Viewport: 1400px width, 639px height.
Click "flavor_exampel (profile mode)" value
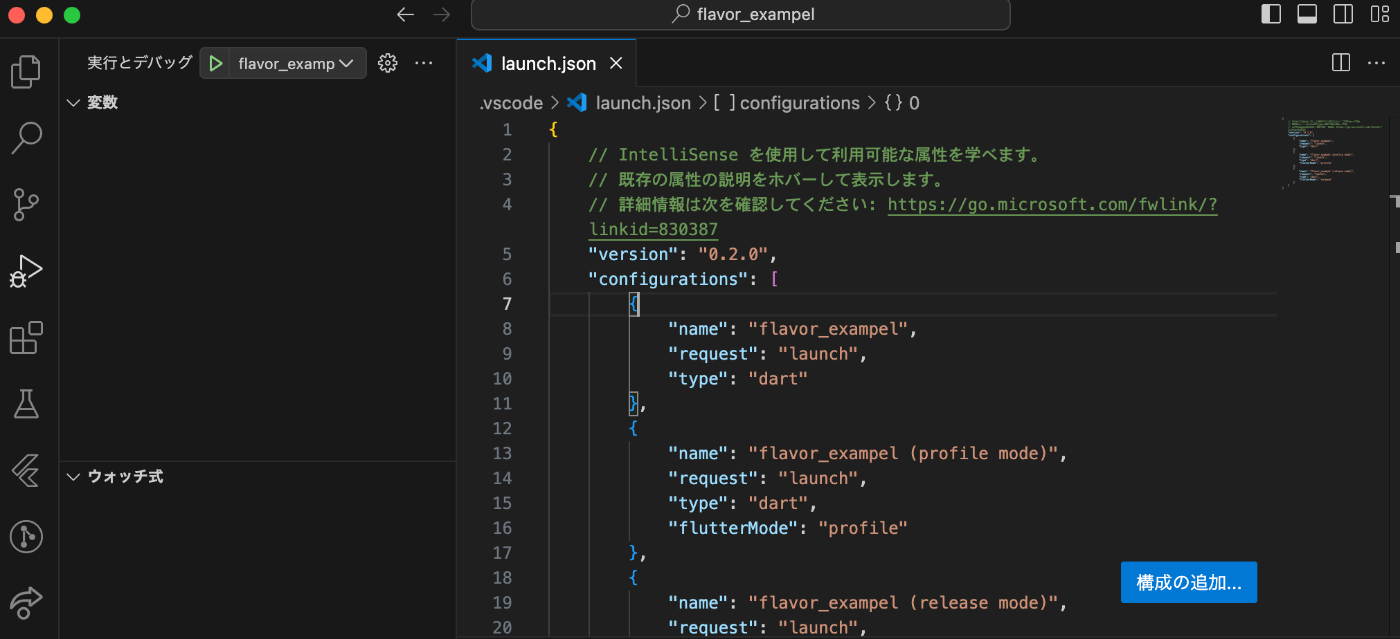coord(903,453)
